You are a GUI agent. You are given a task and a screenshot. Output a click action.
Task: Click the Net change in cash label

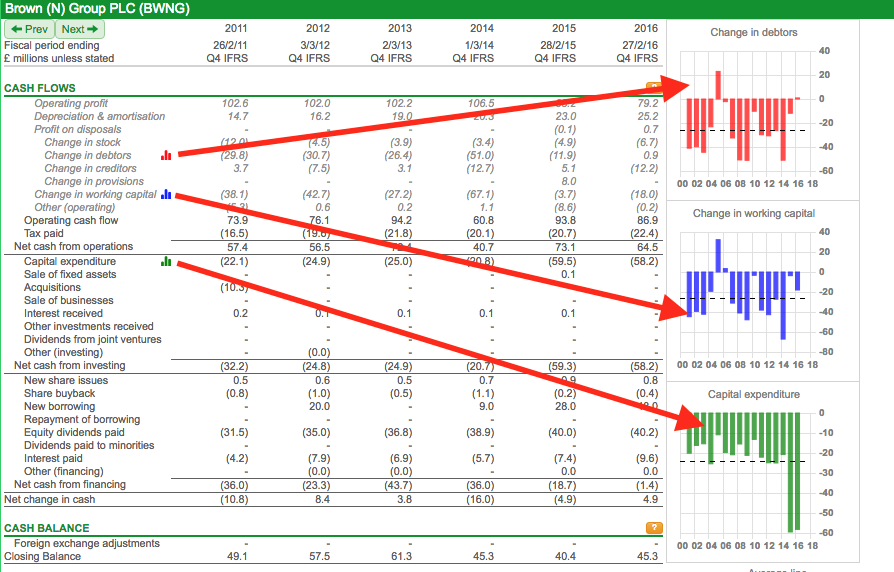(50, 500)
